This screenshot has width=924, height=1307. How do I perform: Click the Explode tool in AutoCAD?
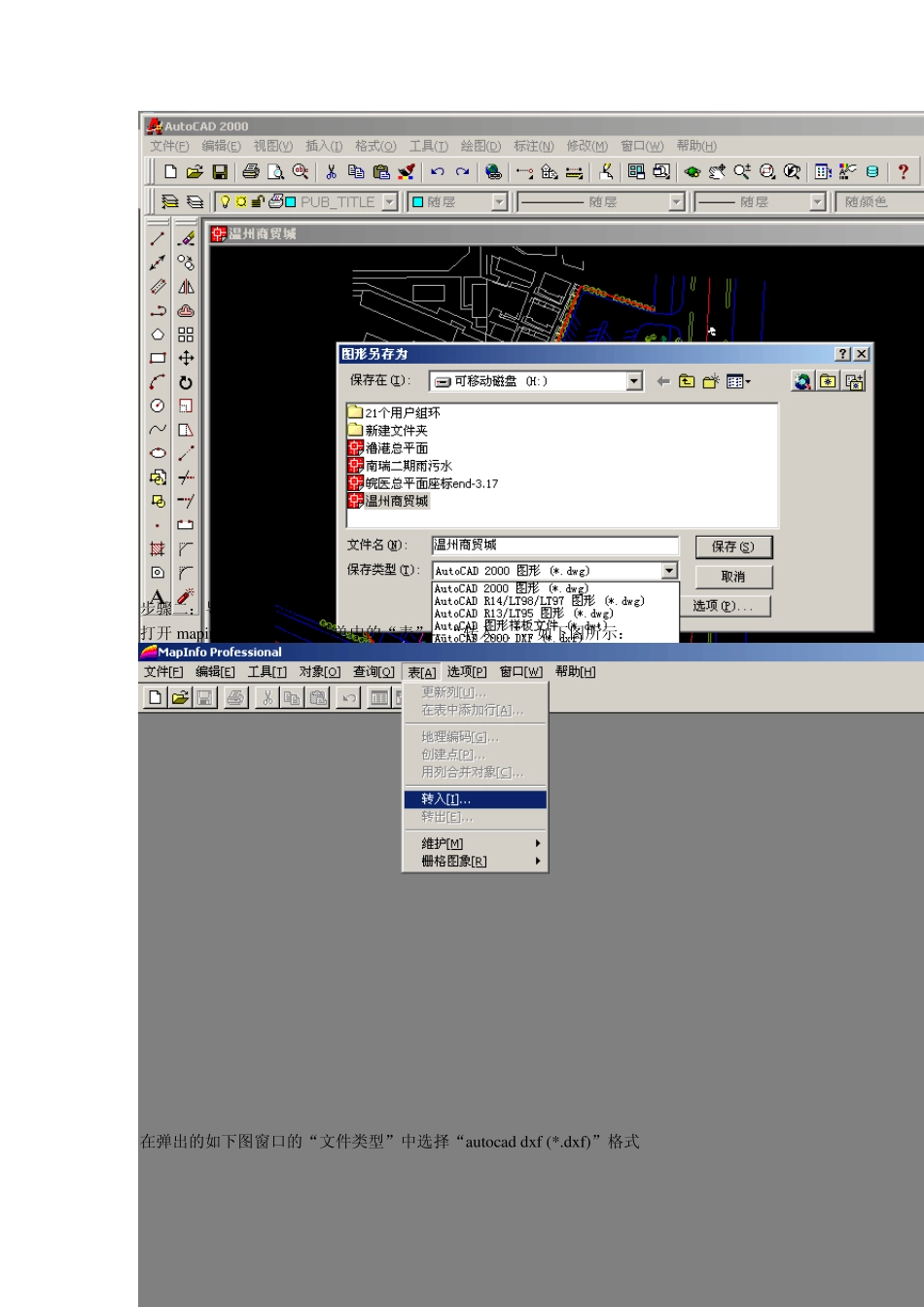tap(186, 596)
